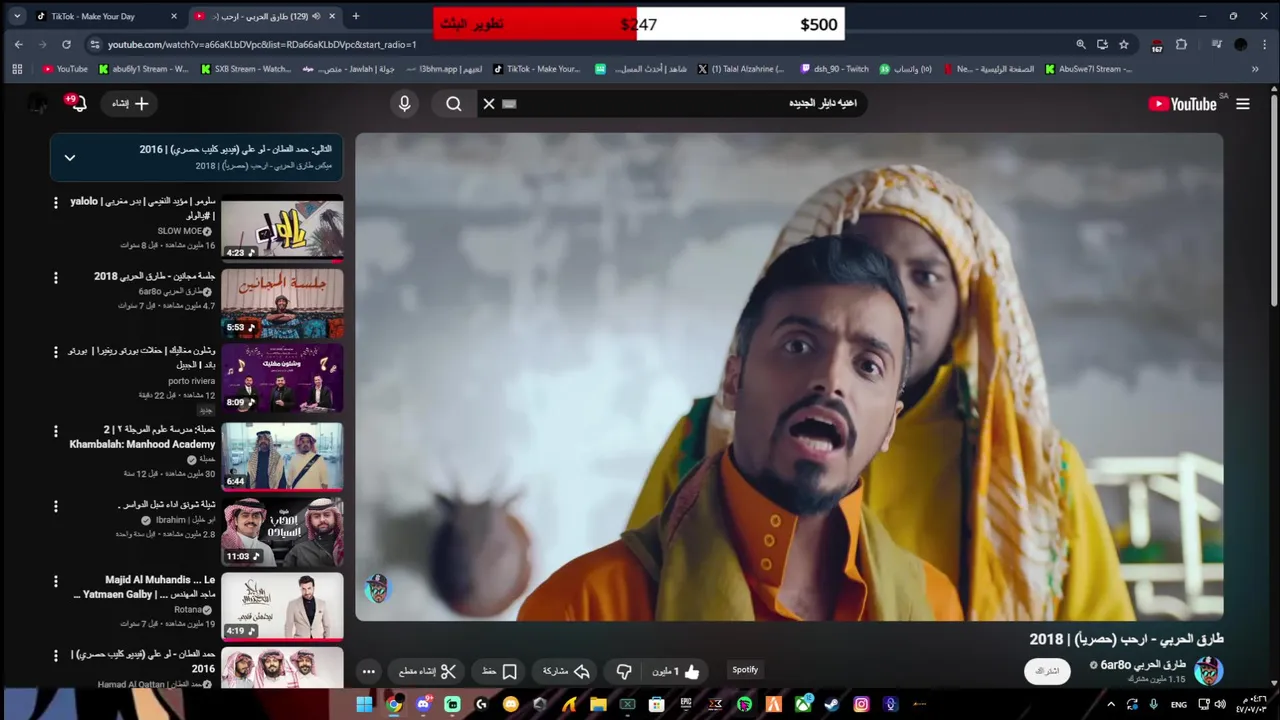Open options for جلسة مجانين video
The height and width of the screenshot is (720, 1280).
coord(56,278)
